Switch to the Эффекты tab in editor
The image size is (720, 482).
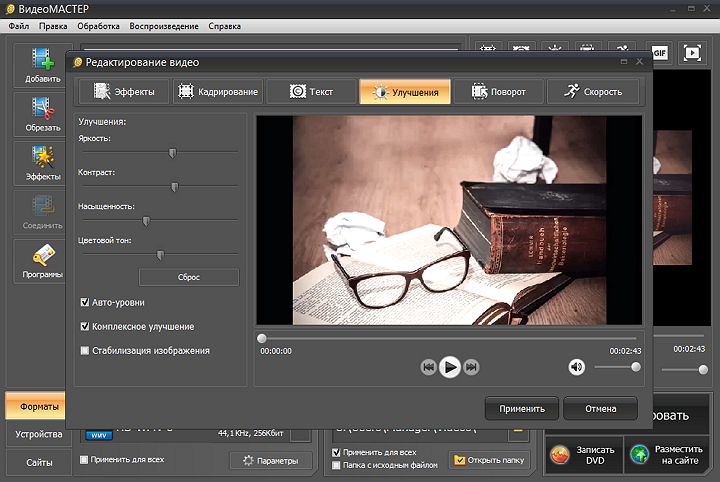coord(124,91)
